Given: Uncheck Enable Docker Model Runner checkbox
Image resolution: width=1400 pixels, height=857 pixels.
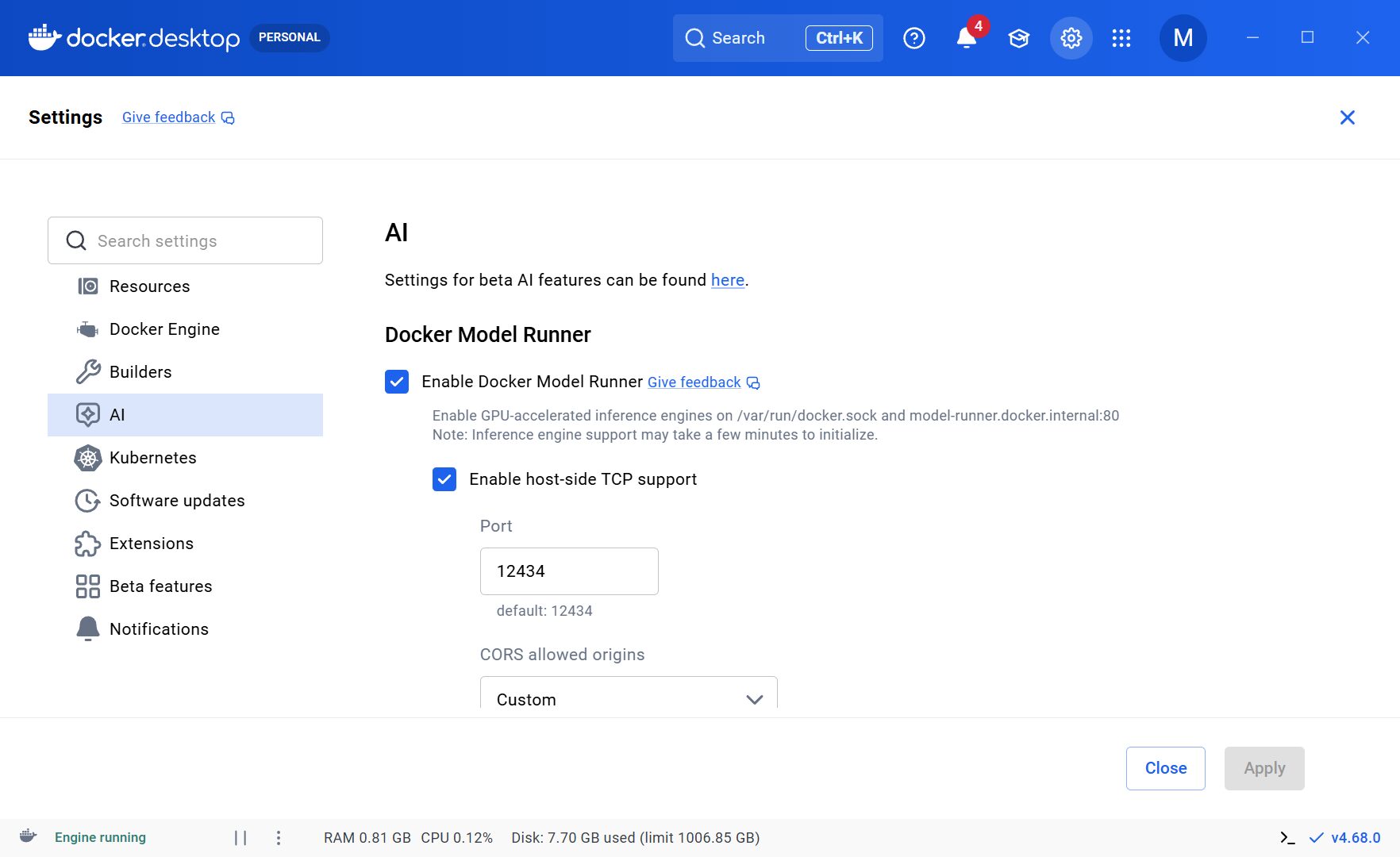Looking at the screenshot, I should [397, 382].
